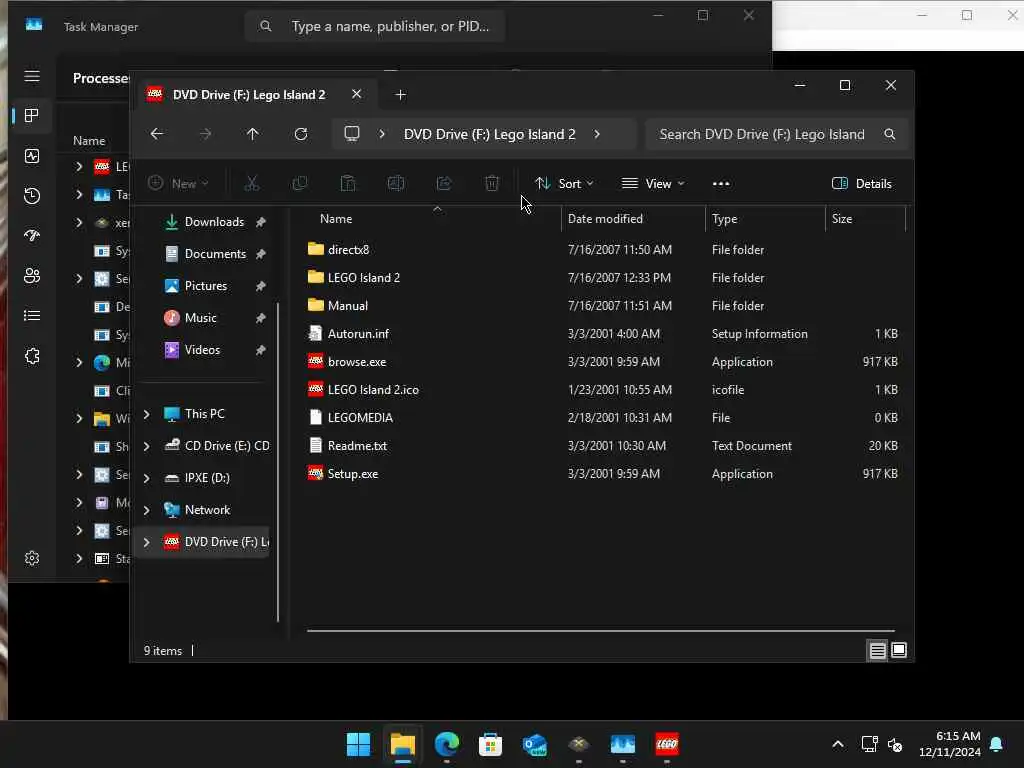Select Documents in quick access
The height and width of the screenshot is (768, 1024).
(x=215, y=254)
